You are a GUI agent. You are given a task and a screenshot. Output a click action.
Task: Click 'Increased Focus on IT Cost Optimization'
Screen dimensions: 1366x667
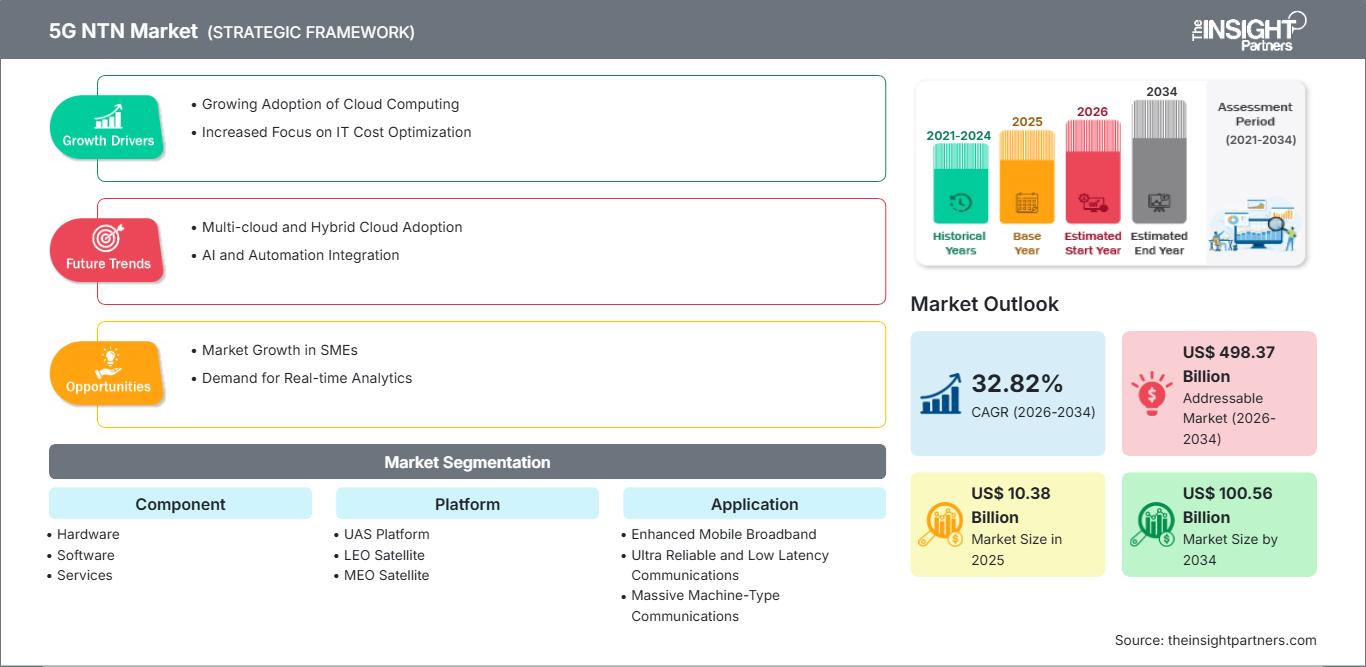coord(336,132)
